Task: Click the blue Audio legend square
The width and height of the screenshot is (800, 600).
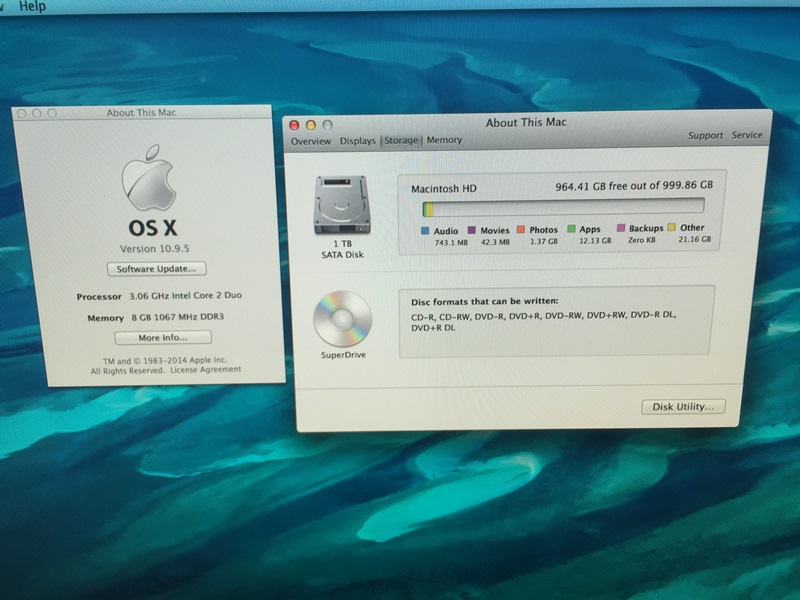Action: pyautogui.click(x=425, y=230)
